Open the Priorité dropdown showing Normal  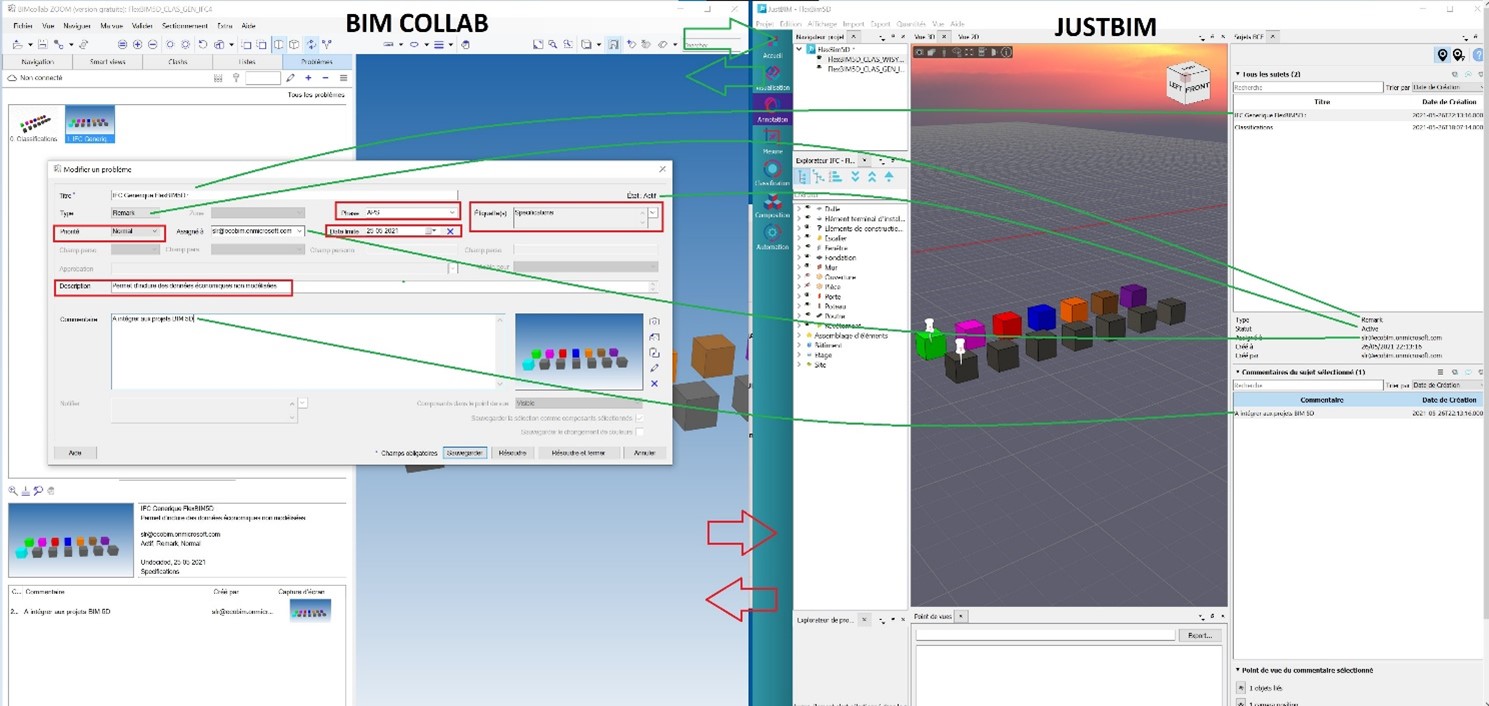pos(136,231)
